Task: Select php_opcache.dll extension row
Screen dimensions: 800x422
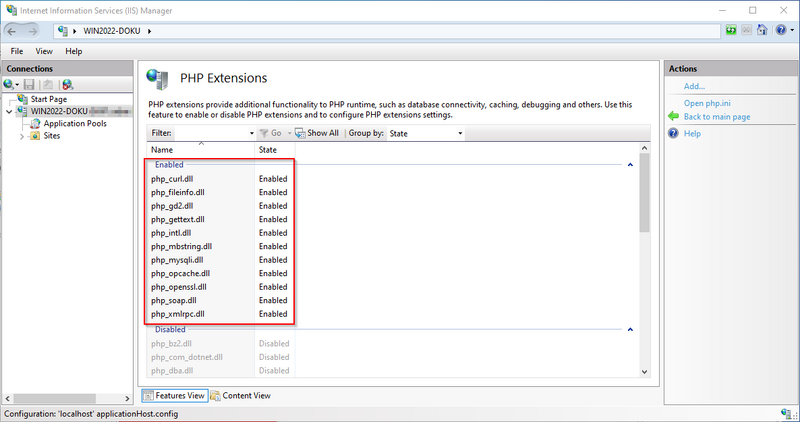Action: pyautogui.click(x=220, y=274)
